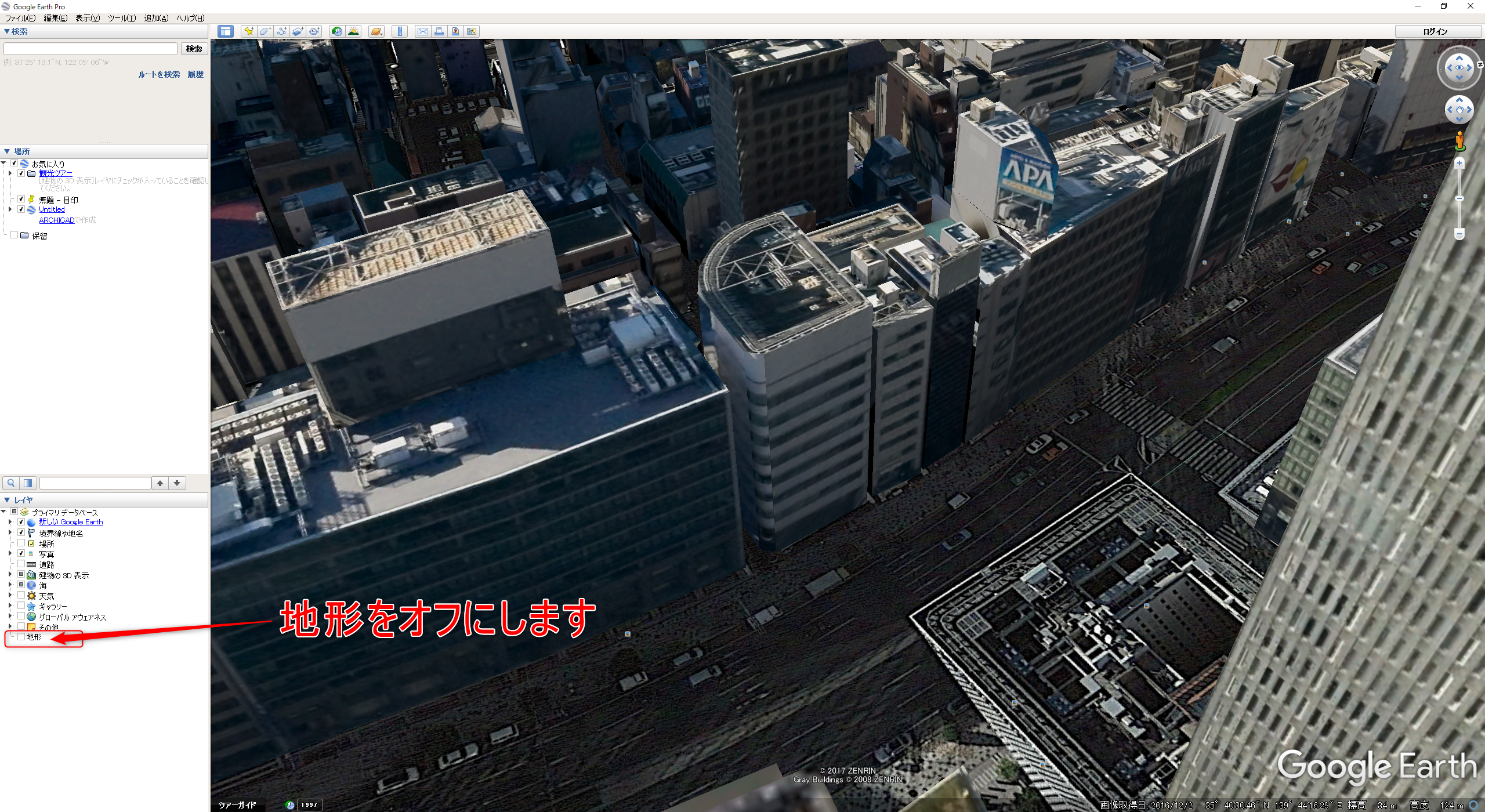This screenshot has width=1485, height=812.
Task: Save image using the toolbar icon
Action: (x=455, y=31)
